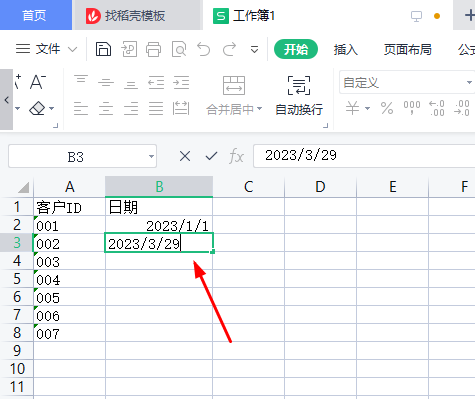Center text horizontally
This screenshot has width=475, height=399.
click(106, 109)
